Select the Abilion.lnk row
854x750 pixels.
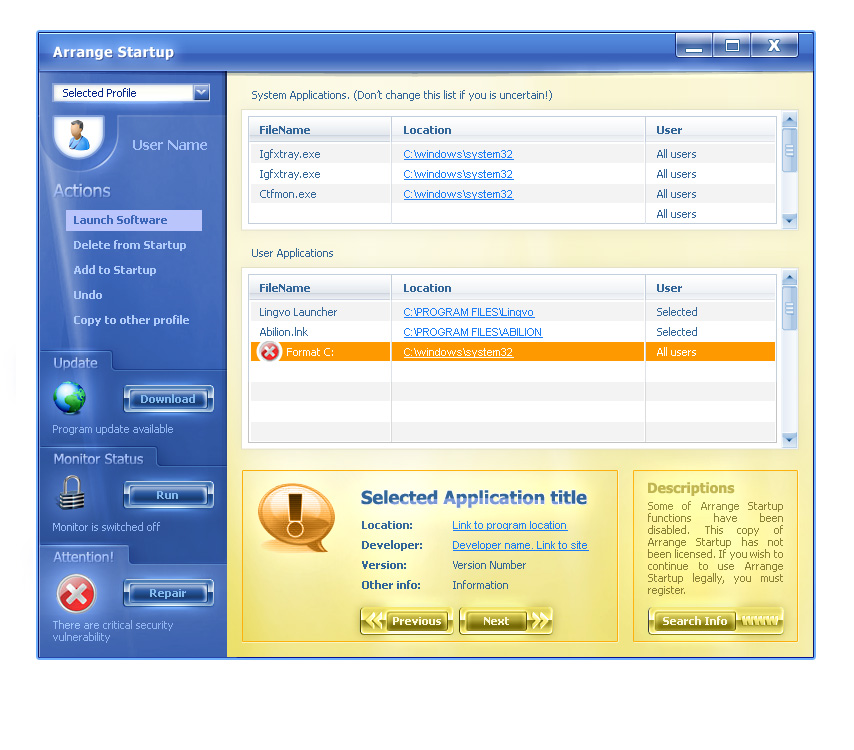click(310, 331)
